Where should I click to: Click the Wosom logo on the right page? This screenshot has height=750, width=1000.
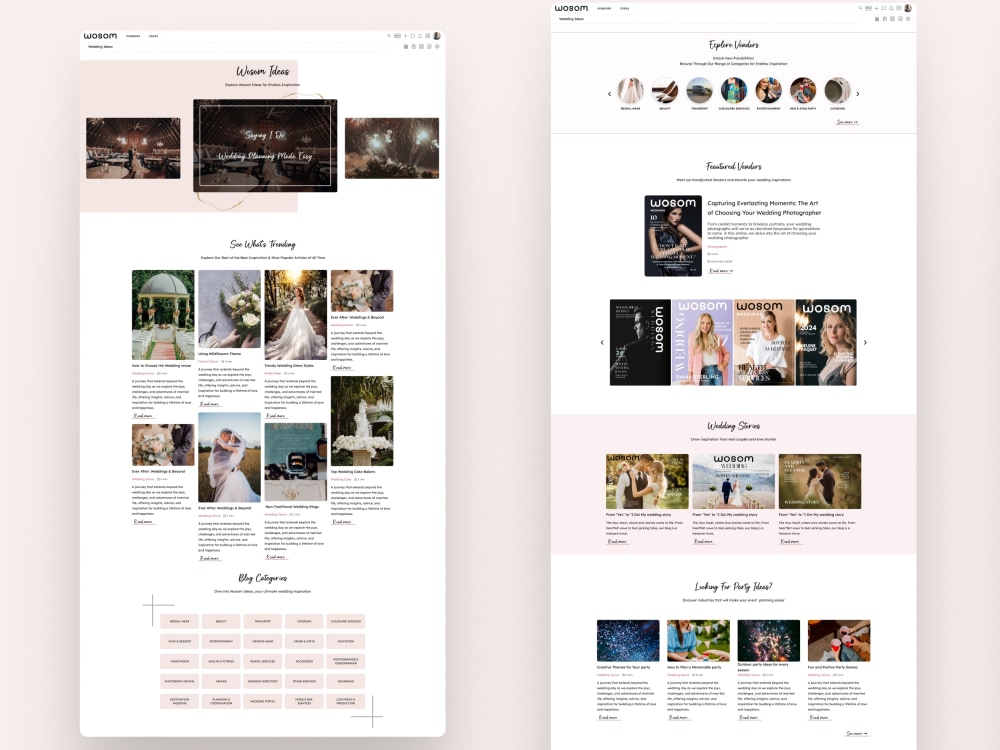(x=571, y=8)
